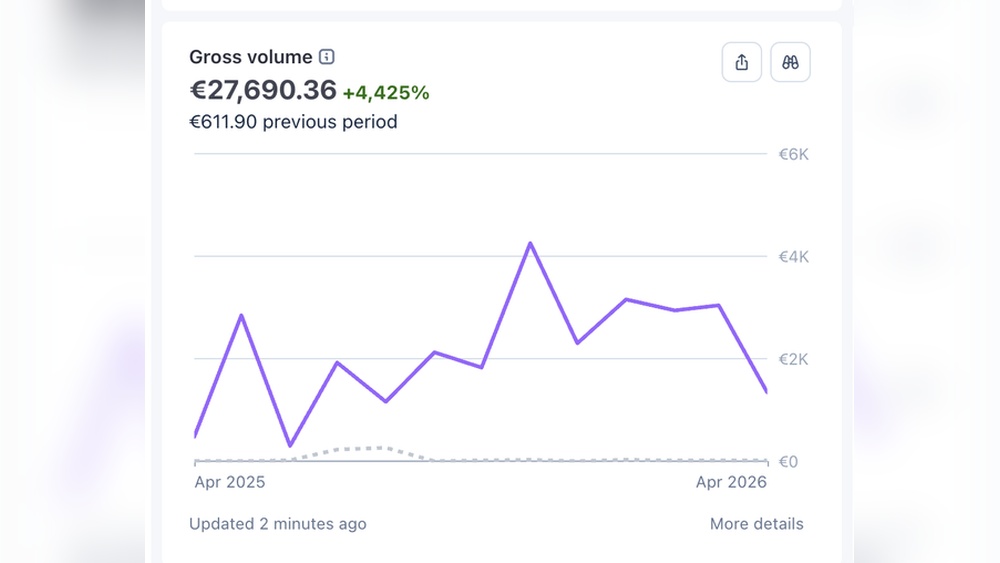
Task: Click the €611.90 previous period text
Action: (x=293, y=122)
